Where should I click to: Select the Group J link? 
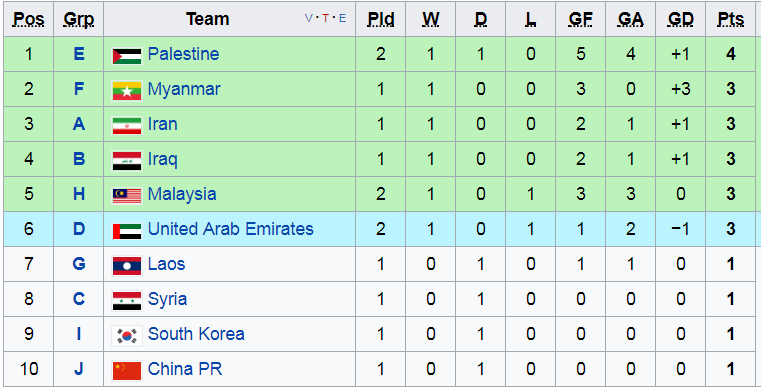pos(79,369)
